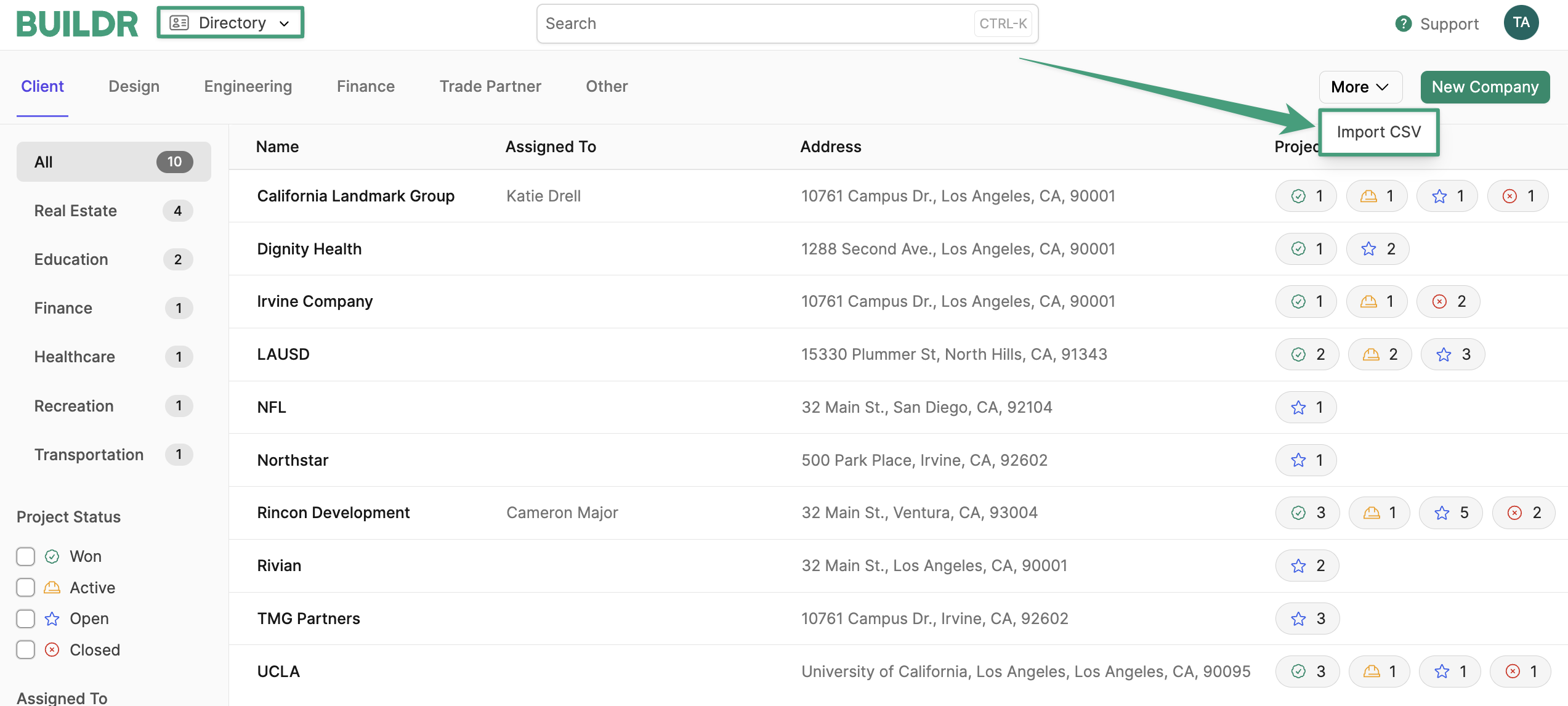
Task: Sort by the Name column header
Action: pyautogui.click(x=277, y=147)
